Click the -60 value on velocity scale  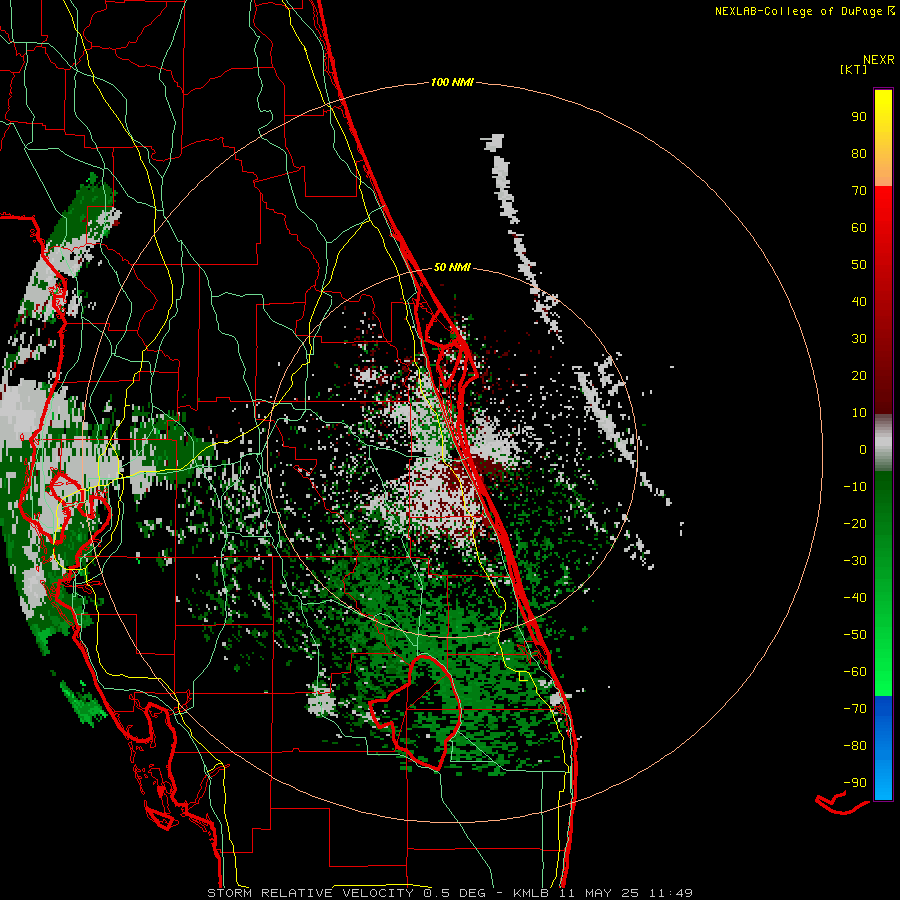click(x=855, y=672)
